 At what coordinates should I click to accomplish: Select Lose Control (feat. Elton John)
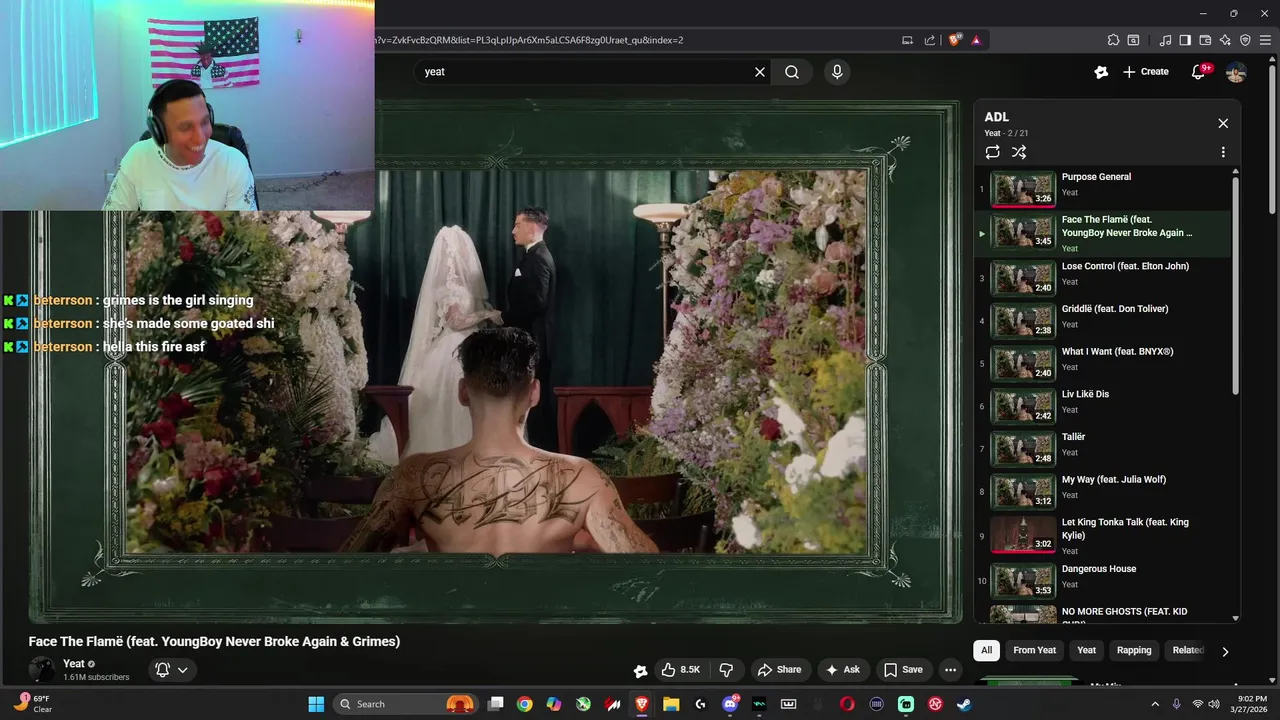(x=1104, y=278)
